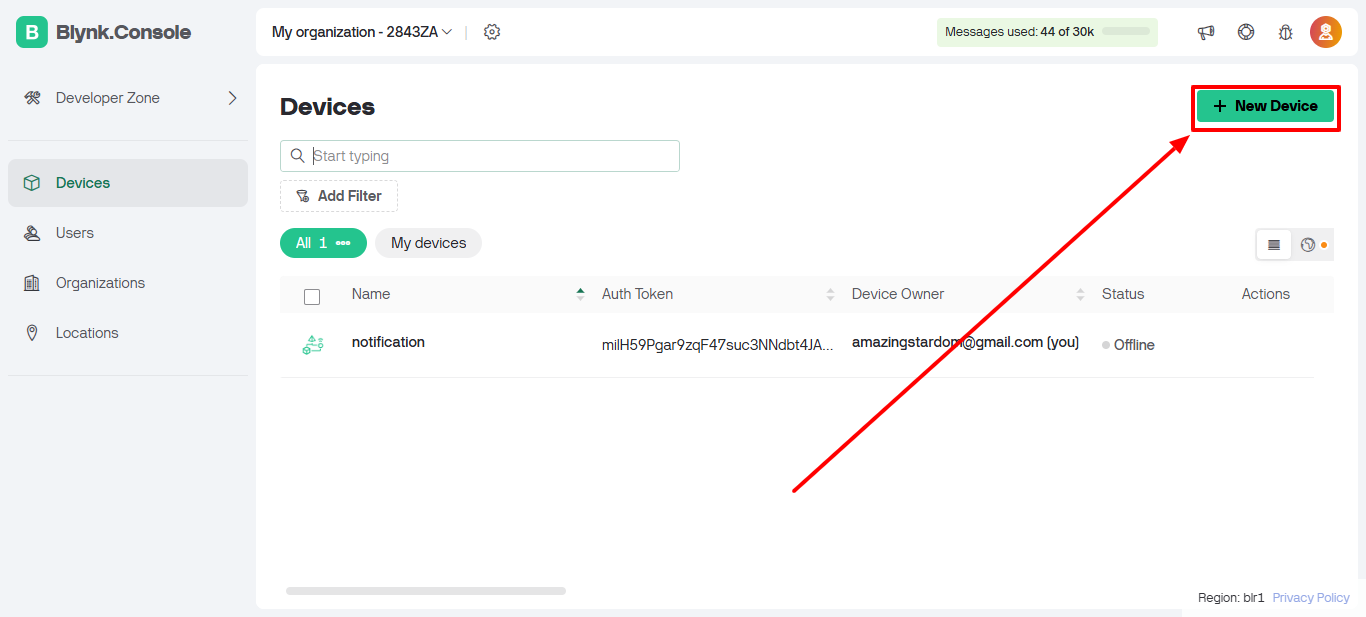Click the Messages used progress bar
Screen dimensions: 1366x617
[x=1126, y=32]
